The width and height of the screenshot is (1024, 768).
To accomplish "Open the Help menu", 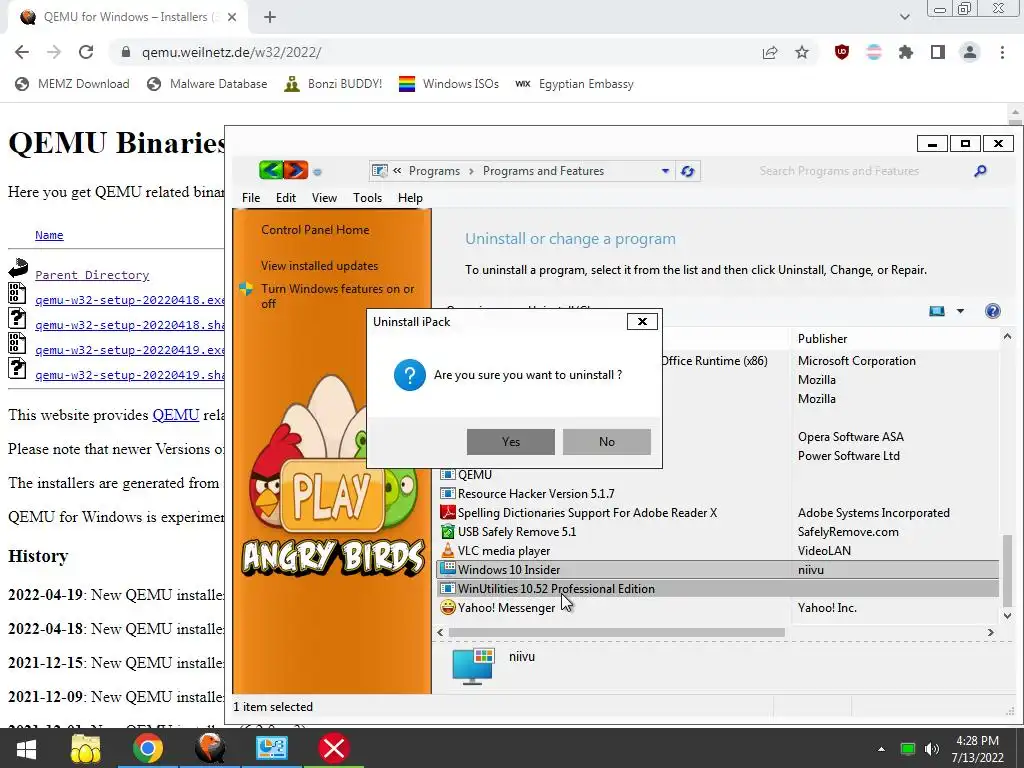I will [410, 198].
